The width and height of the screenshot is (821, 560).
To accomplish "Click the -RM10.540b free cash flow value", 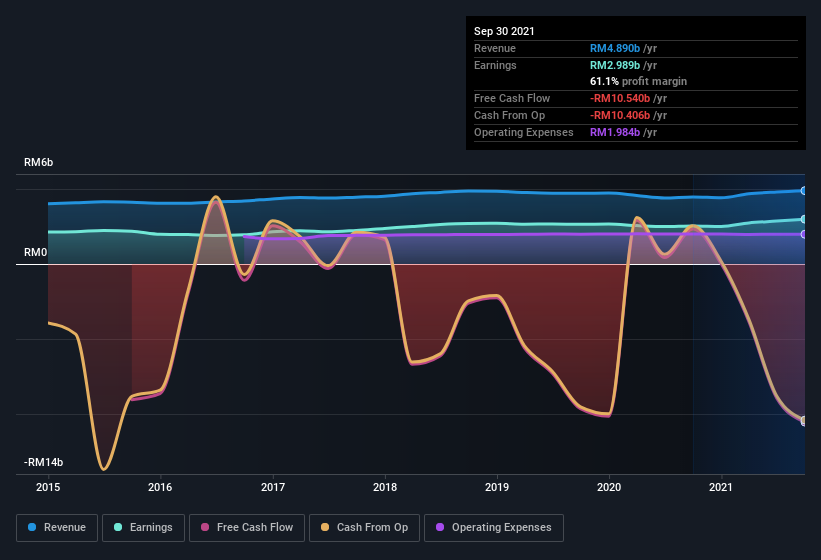I will (x=620, y=98).
